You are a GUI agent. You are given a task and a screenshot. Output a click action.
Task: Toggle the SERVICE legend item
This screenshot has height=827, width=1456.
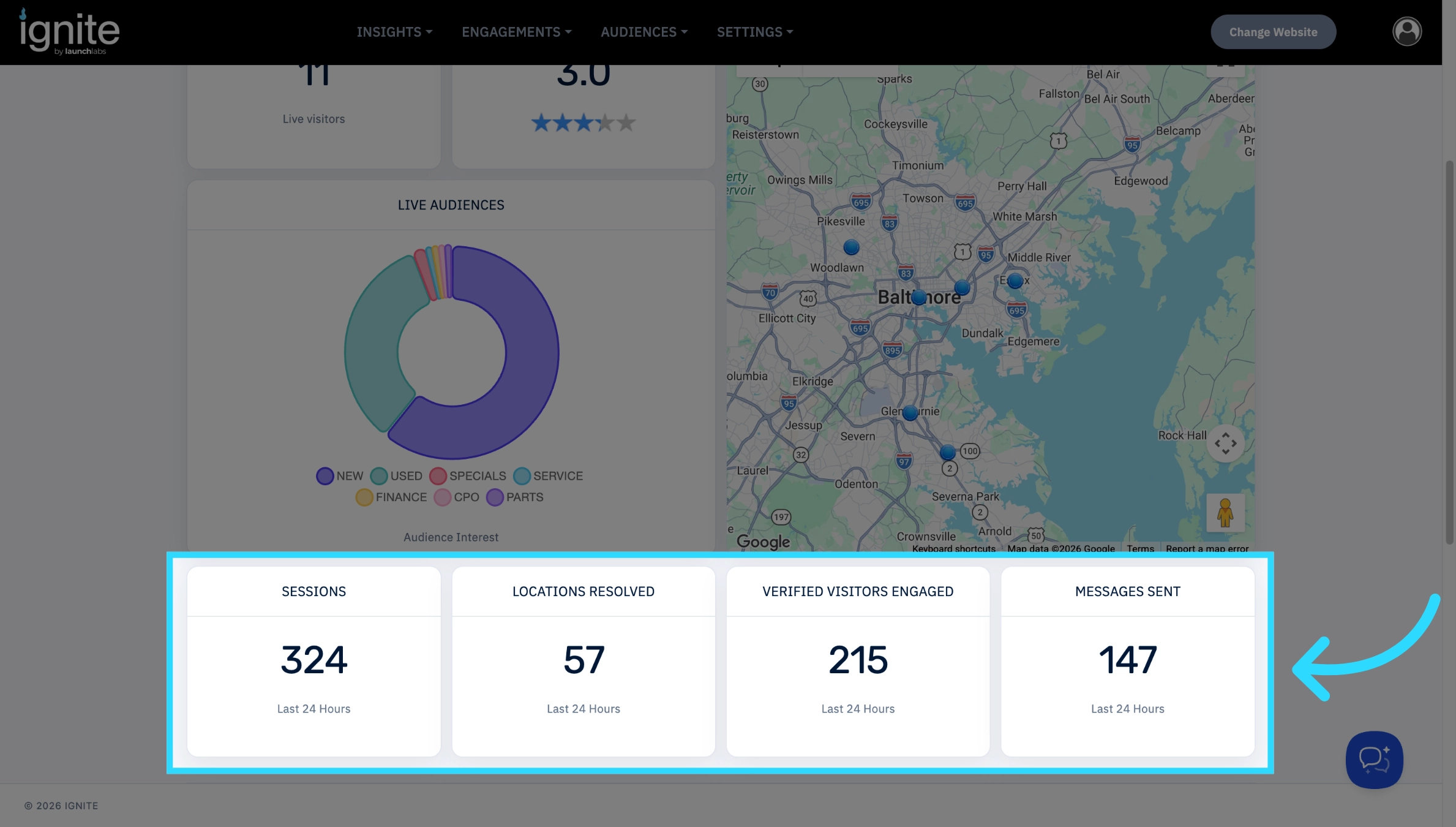(548, 476)
